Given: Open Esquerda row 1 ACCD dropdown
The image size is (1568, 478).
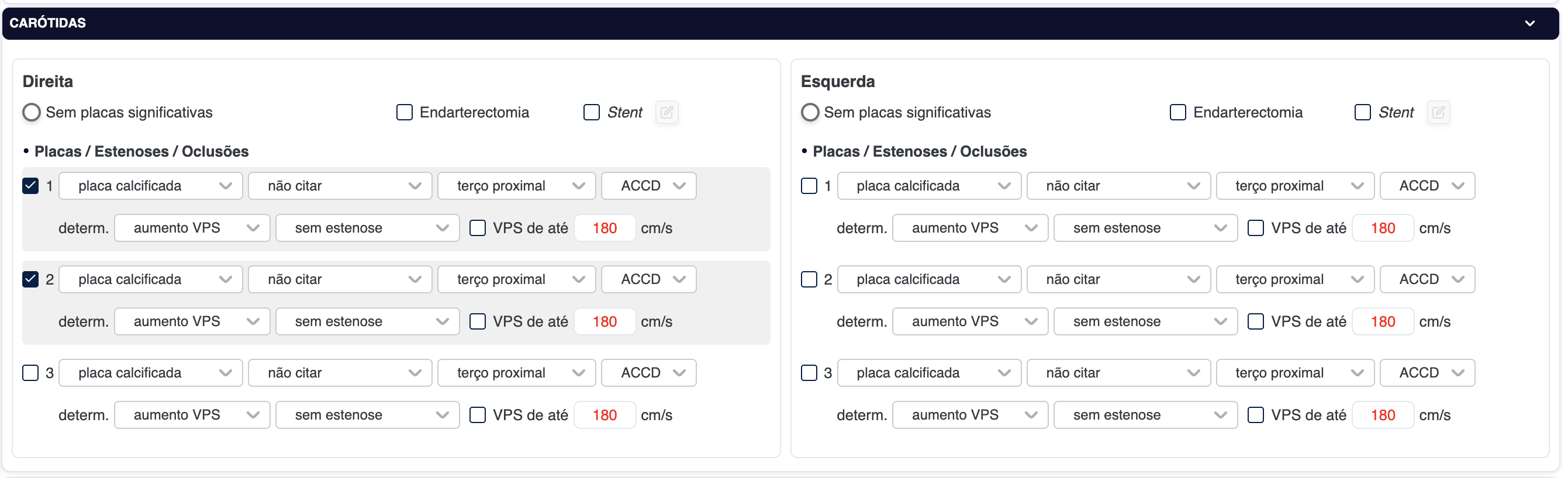Looking at the screenshot, I should (x=1427, y=186).
